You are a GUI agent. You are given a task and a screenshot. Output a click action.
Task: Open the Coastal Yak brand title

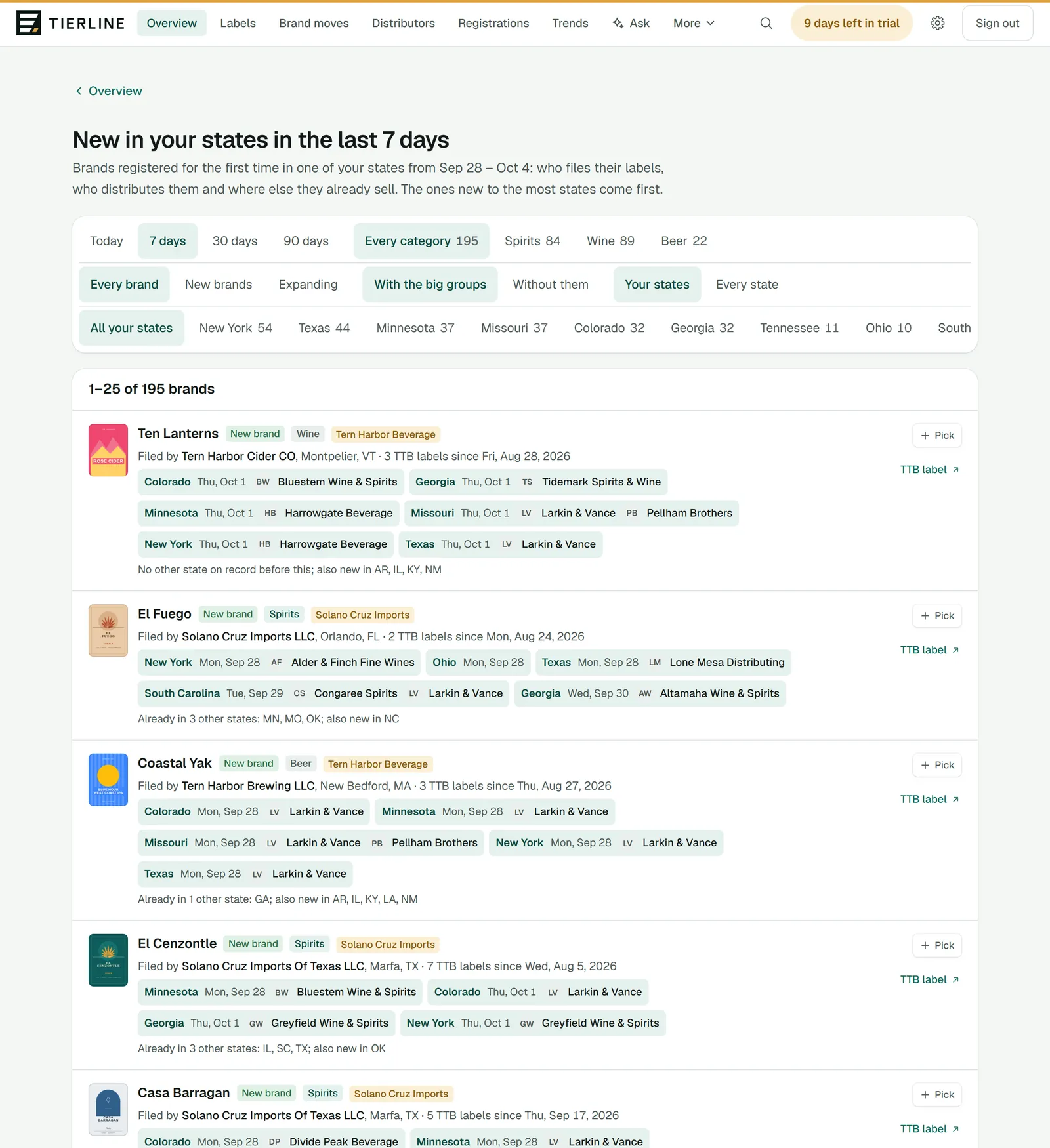[175, 763]
